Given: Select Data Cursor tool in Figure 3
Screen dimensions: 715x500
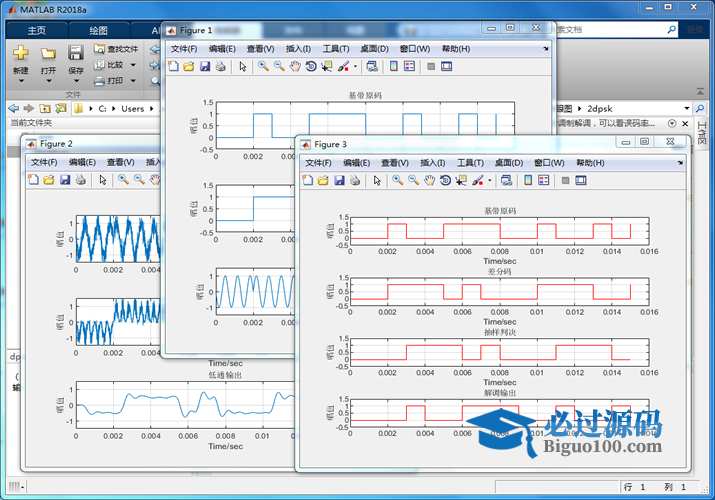Looking at the screenshot, I should point(461,180).
